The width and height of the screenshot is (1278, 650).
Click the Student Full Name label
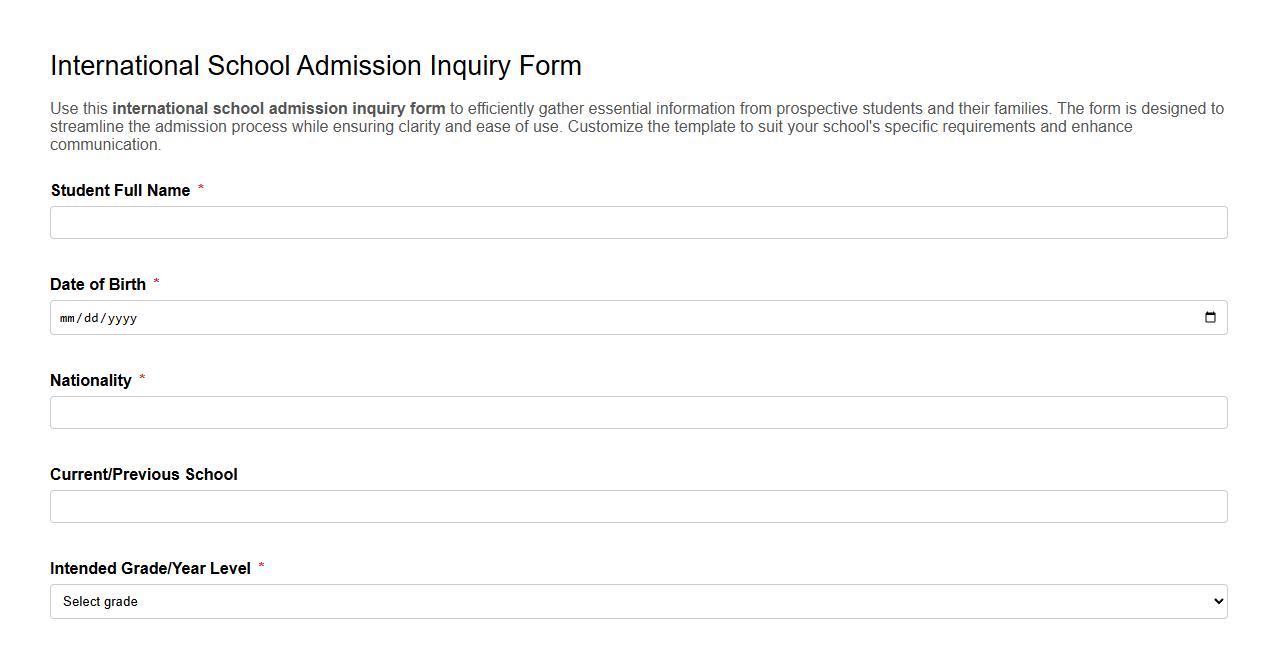coord(119,190)
